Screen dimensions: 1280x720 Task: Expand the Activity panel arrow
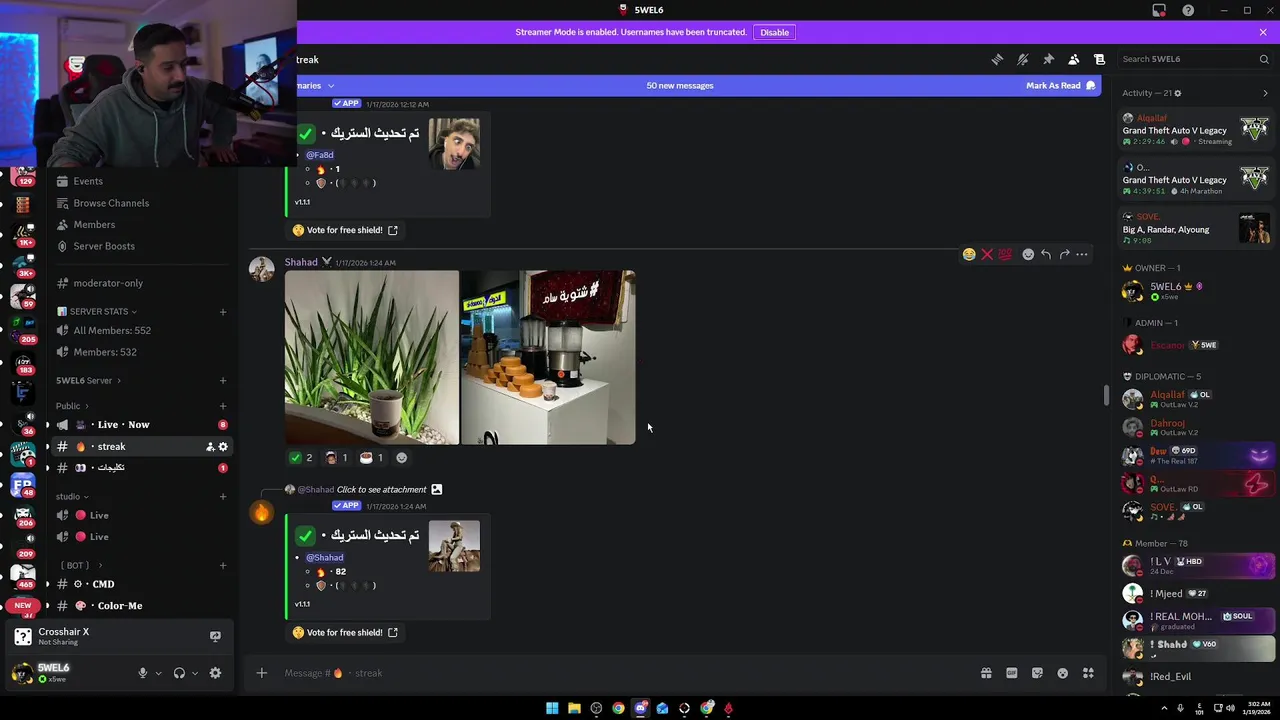[x=1265, y=93]
